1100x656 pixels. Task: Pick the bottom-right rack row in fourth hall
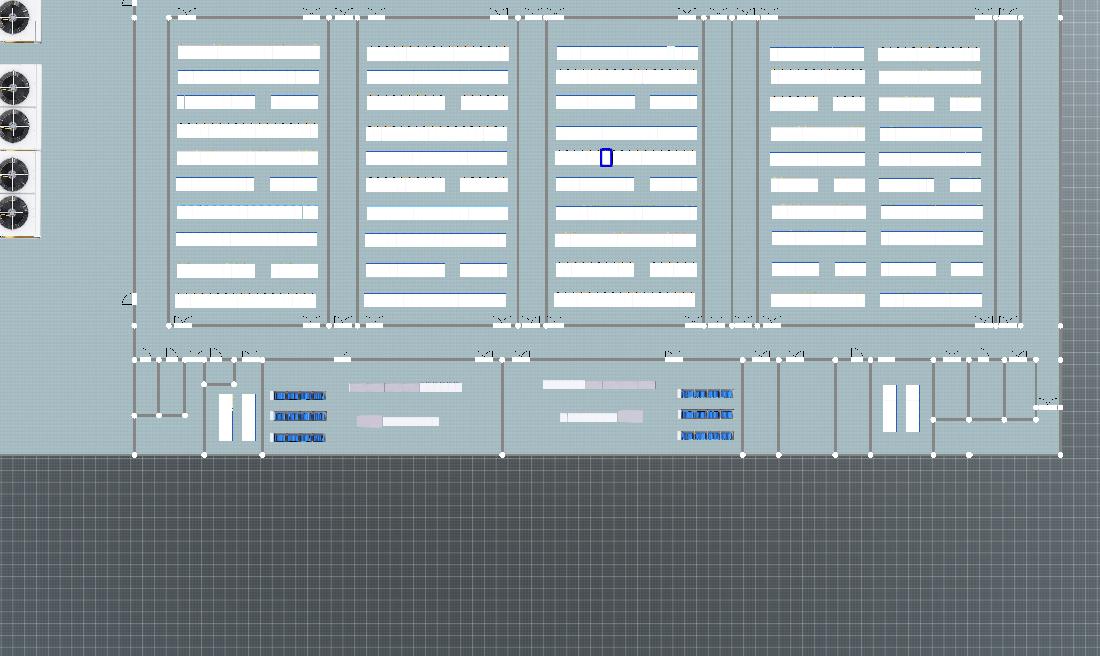[x=931, y=299]
